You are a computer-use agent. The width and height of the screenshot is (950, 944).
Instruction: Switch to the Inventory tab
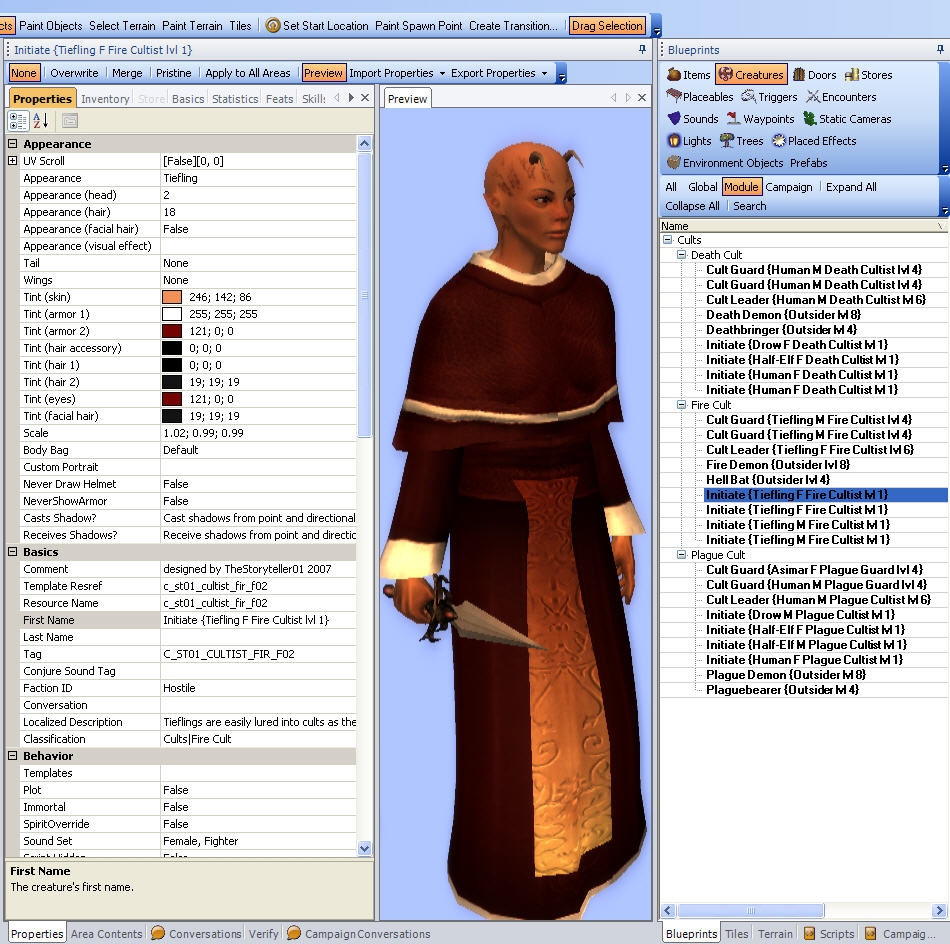pos(105,99)
